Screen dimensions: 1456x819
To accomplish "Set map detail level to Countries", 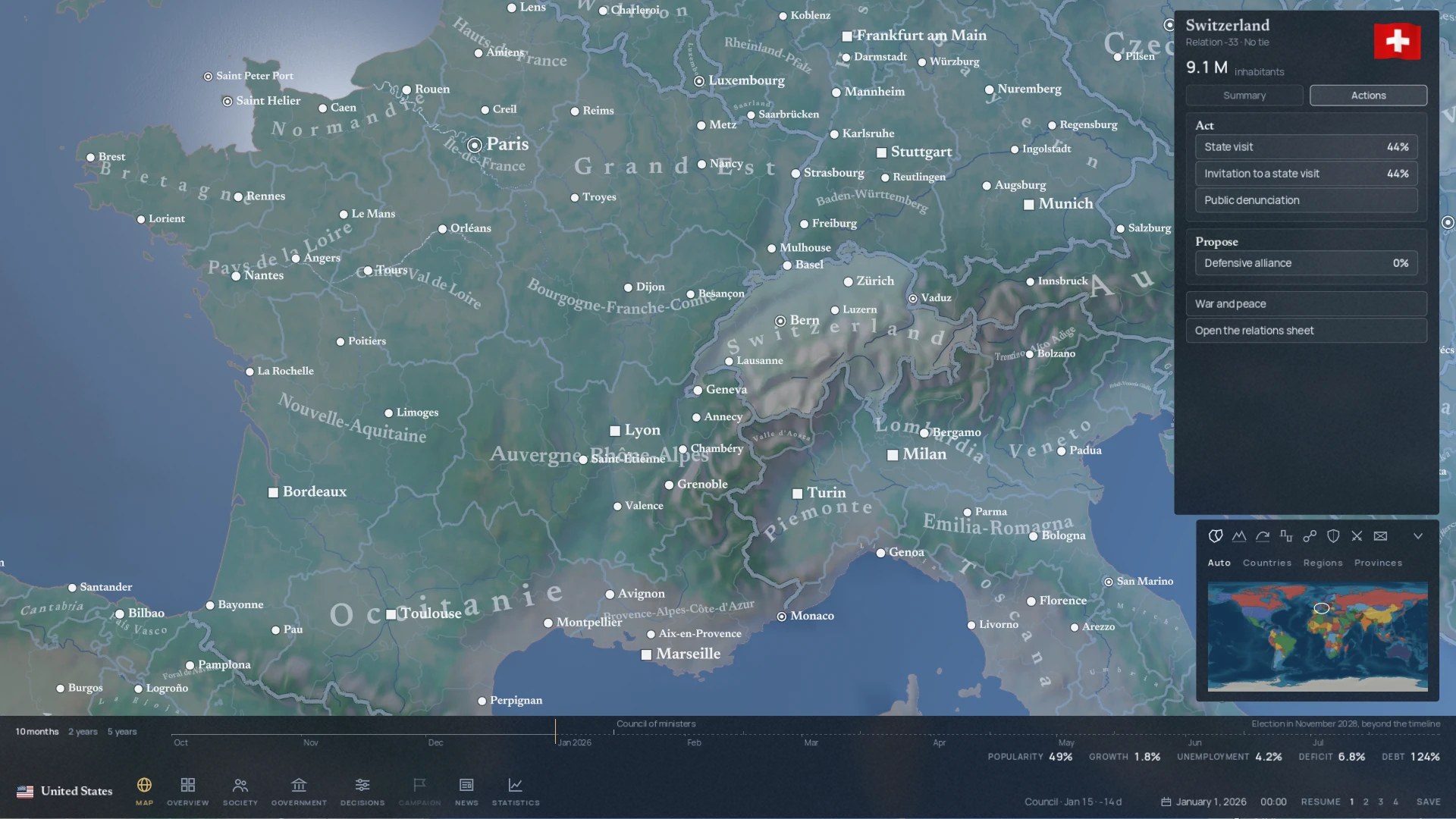I will click(1266, 563).
